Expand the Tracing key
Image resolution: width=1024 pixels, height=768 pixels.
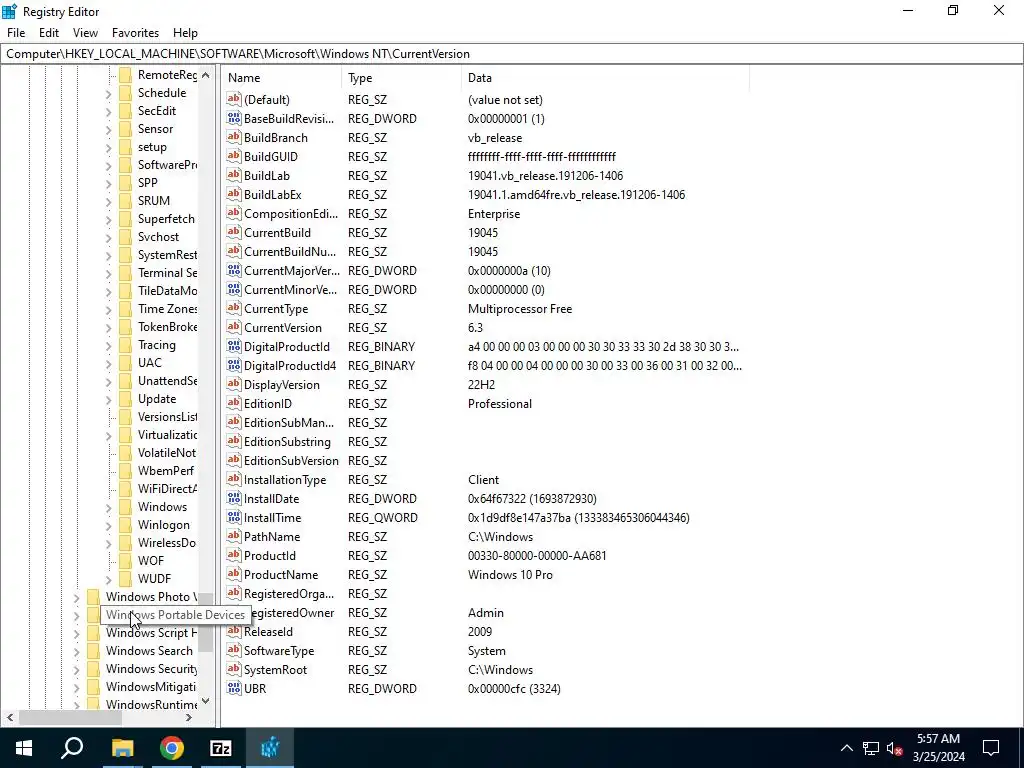coord(108,345)
